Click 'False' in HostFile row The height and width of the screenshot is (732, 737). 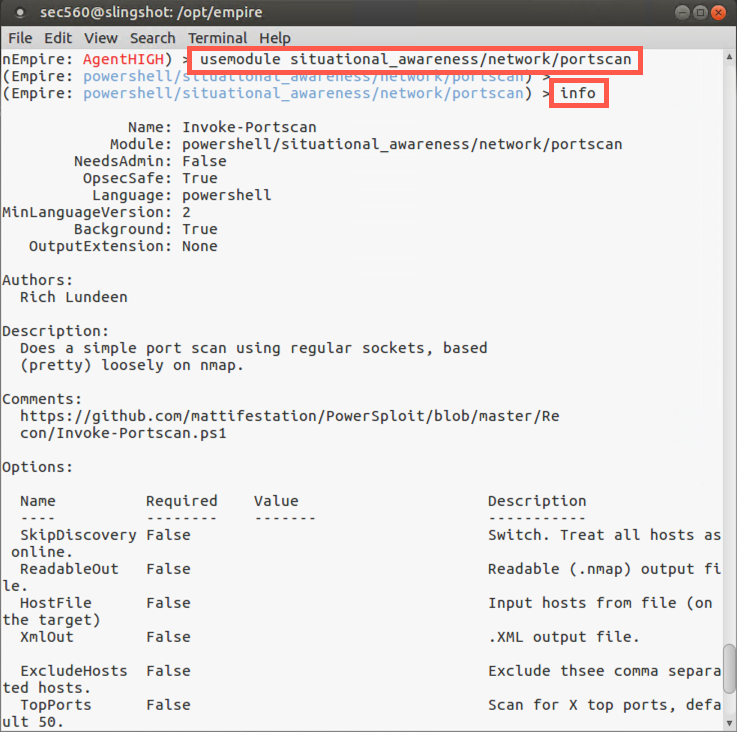pos(168,603)
